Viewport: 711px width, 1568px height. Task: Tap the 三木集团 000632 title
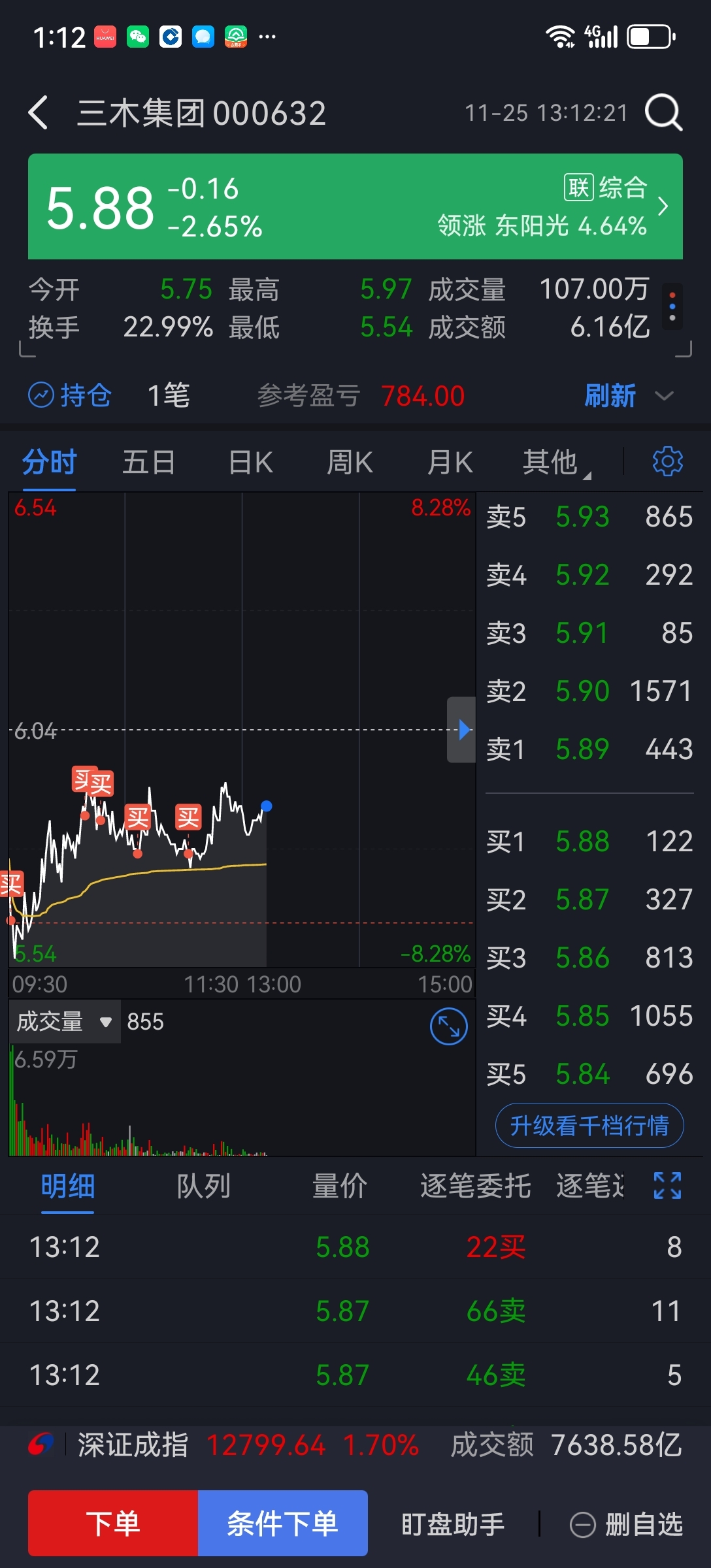click(201, 113)
